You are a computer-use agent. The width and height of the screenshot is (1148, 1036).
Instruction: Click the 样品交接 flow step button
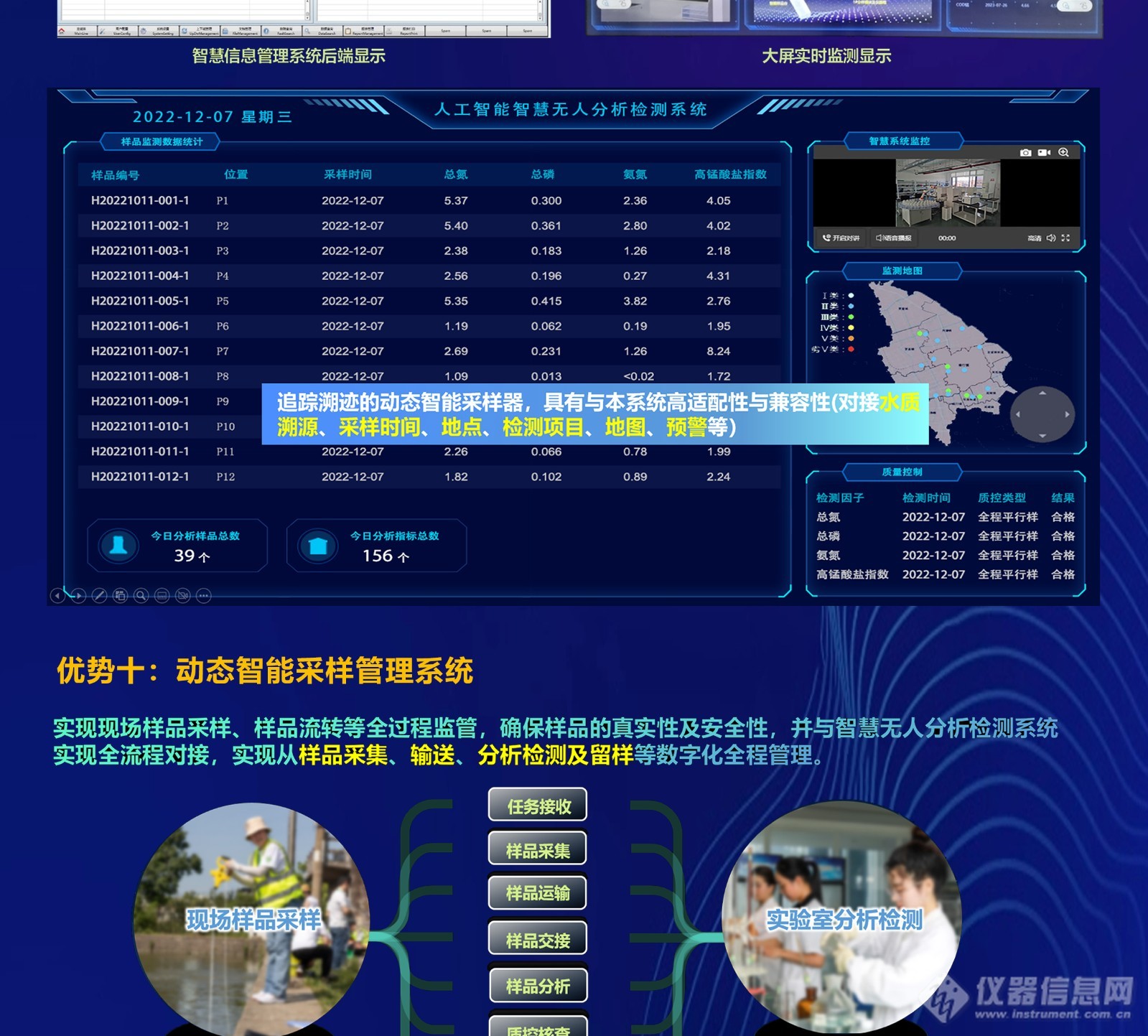[x=538, y=939]
